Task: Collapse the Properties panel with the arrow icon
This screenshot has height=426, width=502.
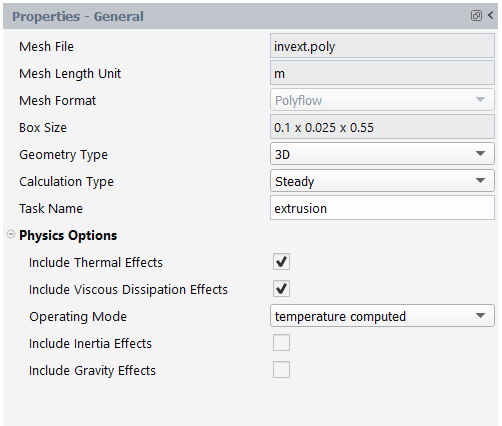Action: [x=491, y=15]
